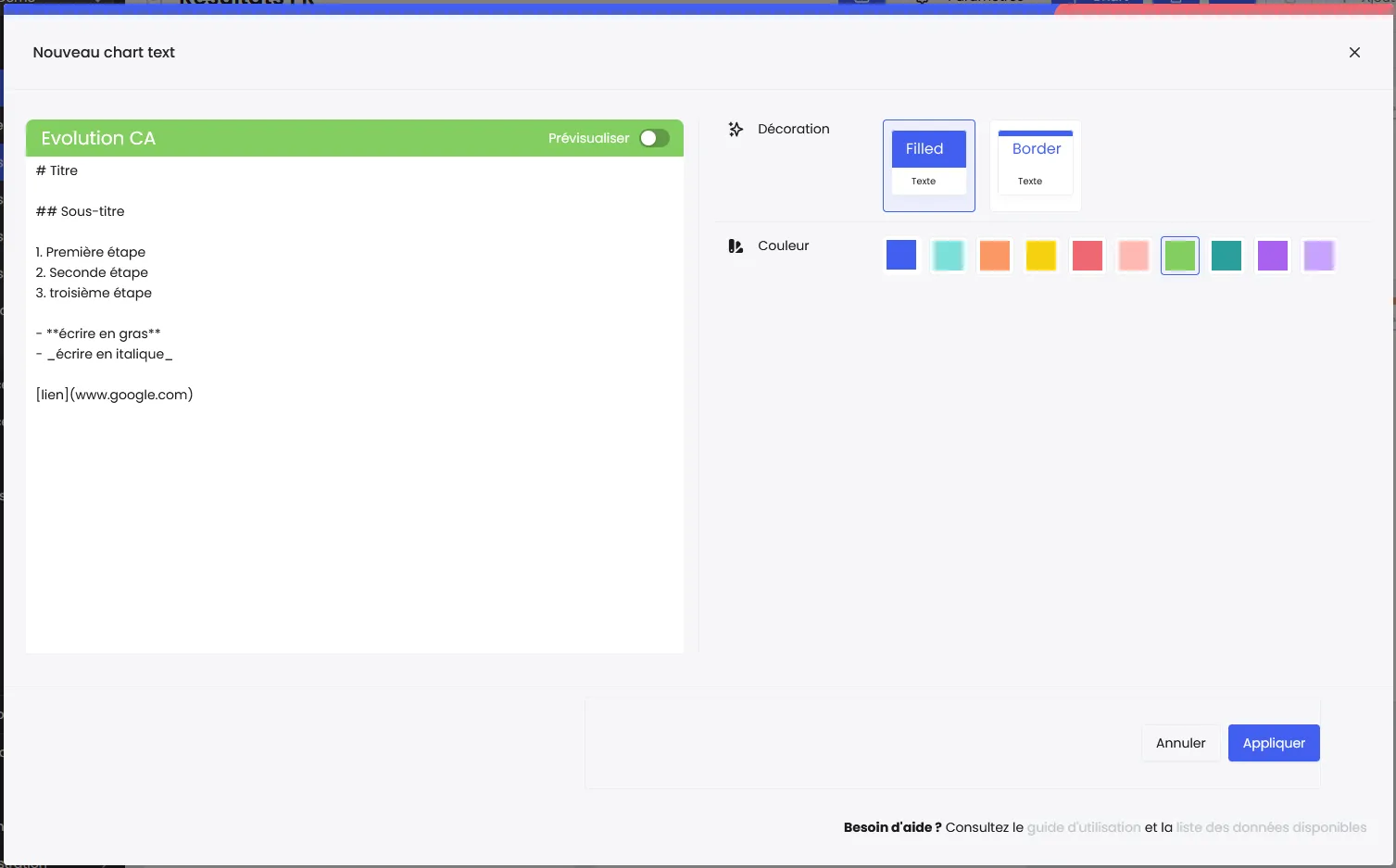Pick the light pink color swatch
This screenshot has height=868, width=1396.
coord(1133,255)
